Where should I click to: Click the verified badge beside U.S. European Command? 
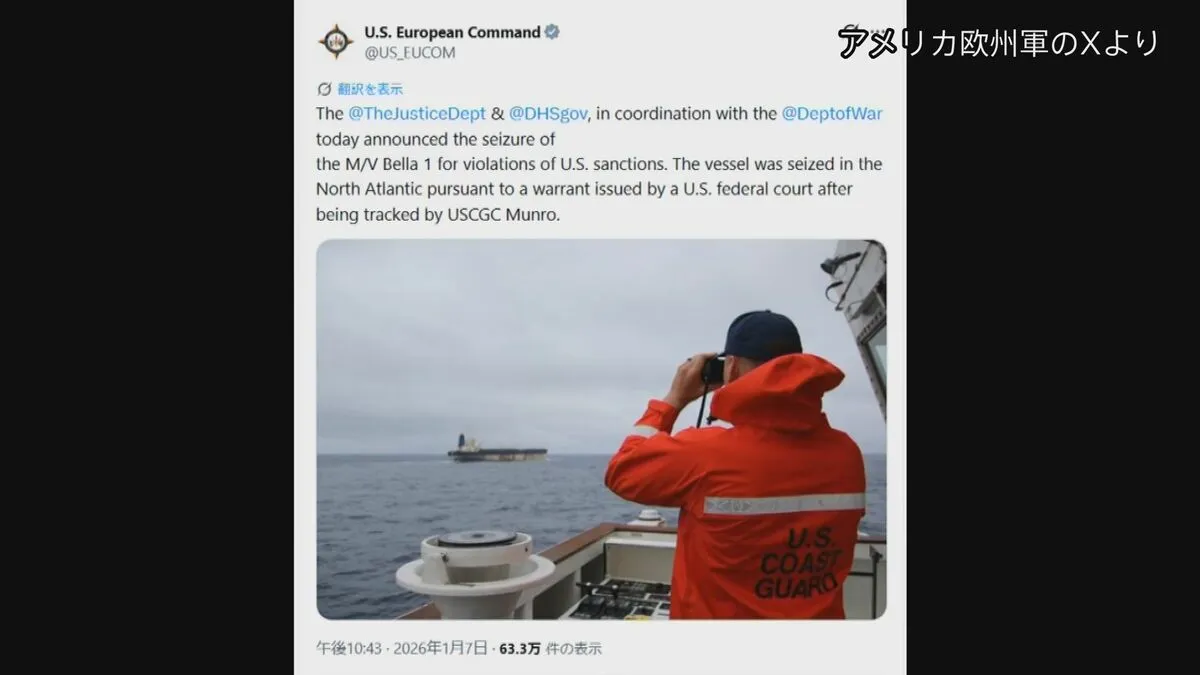tap(552, 32)
